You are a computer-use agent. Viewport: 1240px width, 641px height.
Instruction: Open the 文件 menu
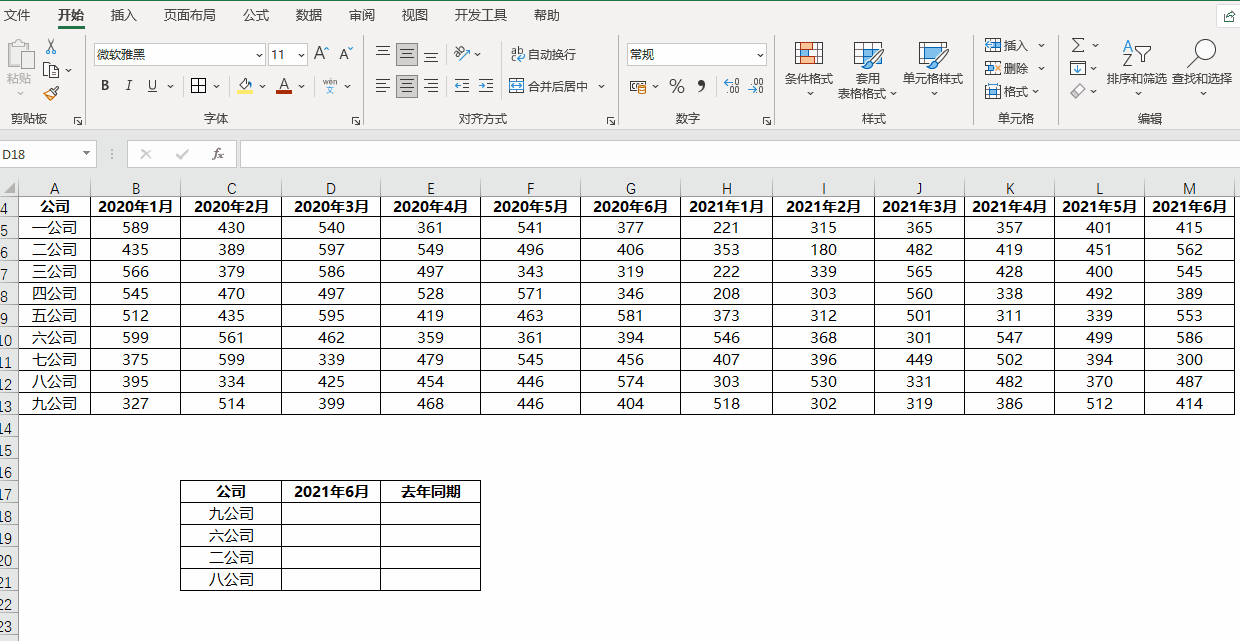17,16
